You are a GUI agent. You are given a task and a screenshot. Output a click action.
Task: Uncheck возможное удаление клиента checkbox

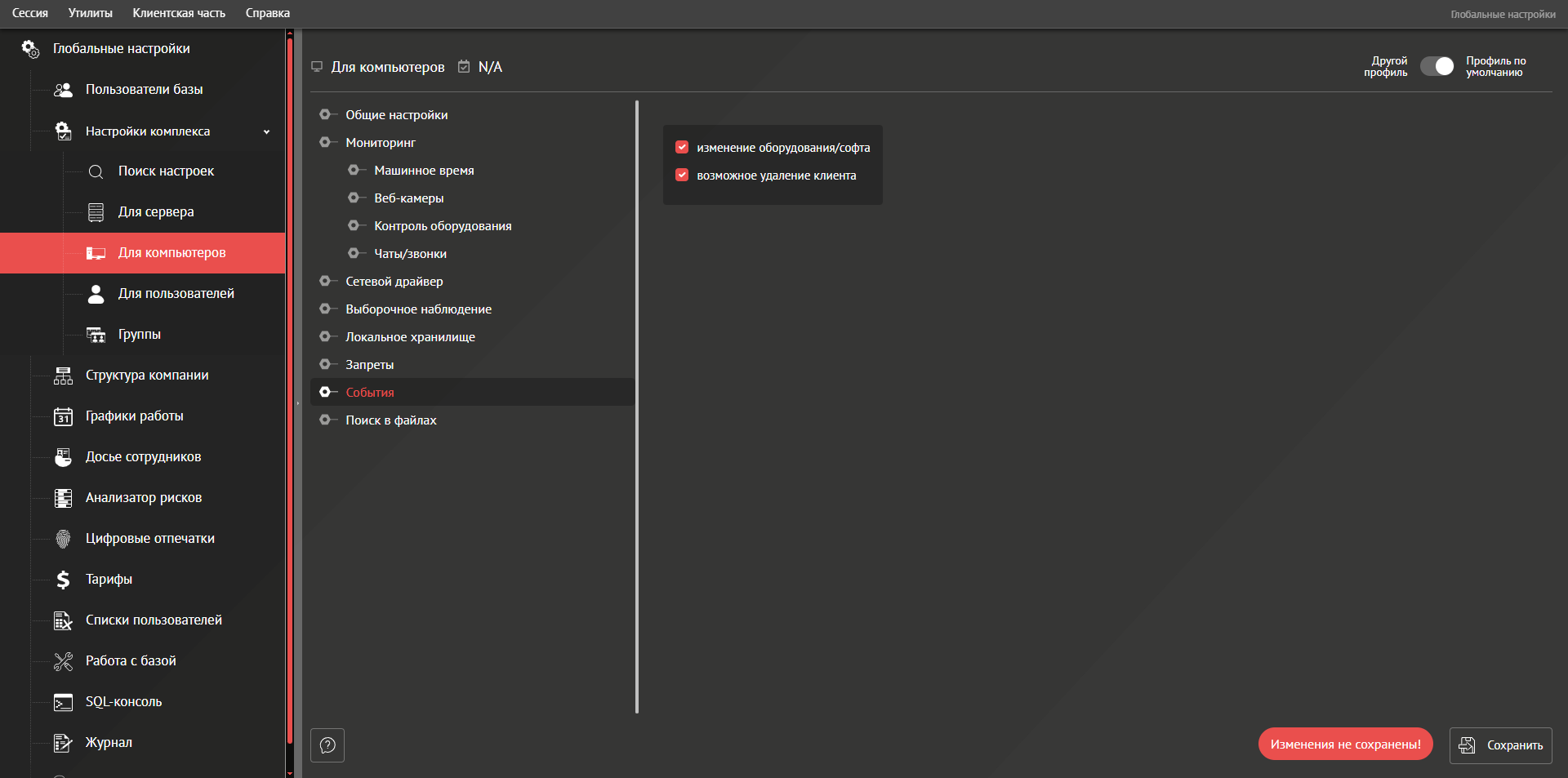point(682,176)
